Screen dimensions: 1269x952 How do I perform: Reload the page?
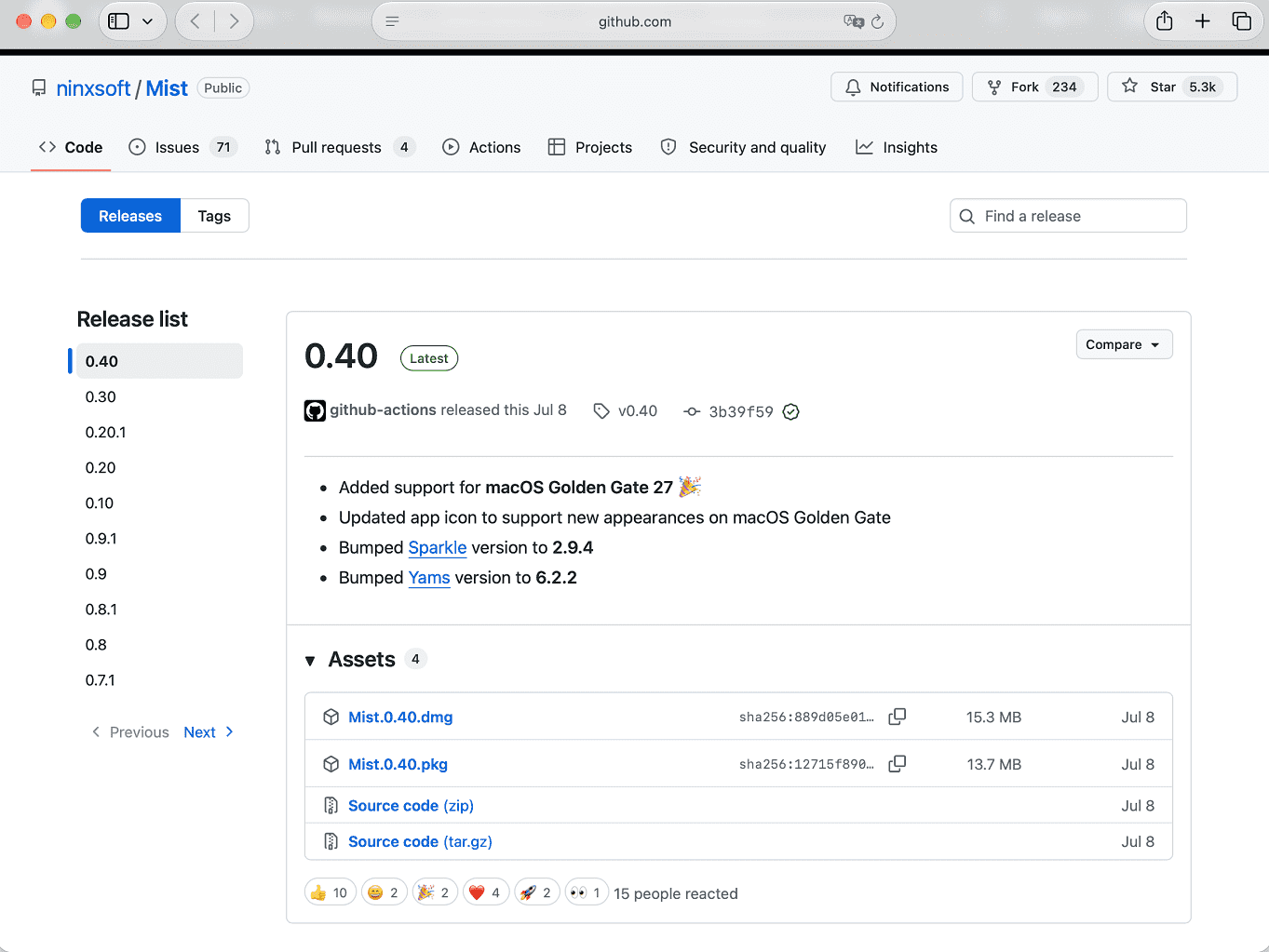point(877,21)
